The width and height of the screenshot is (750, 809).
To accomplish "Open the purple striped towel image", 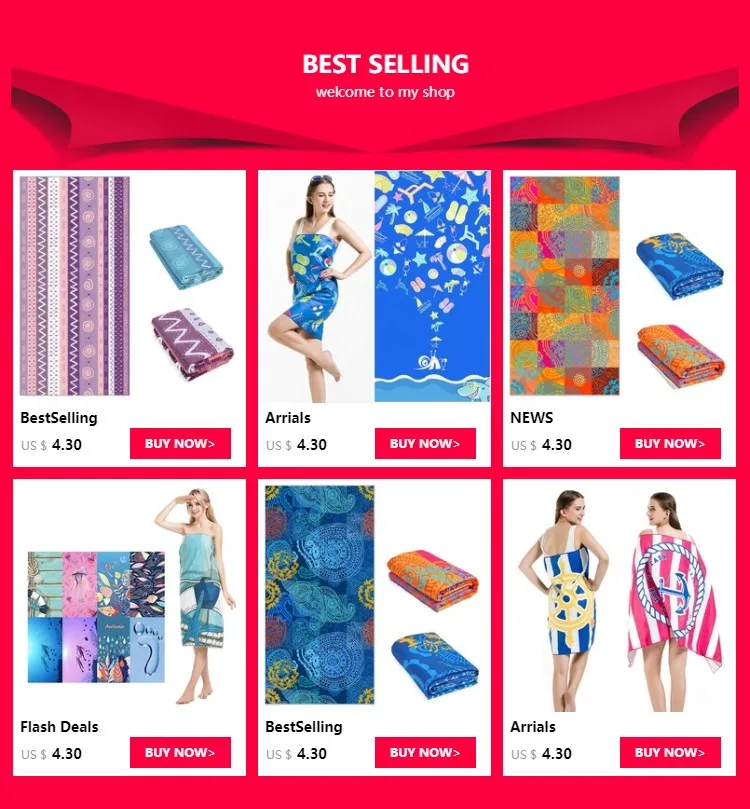I will coord(75,286).
